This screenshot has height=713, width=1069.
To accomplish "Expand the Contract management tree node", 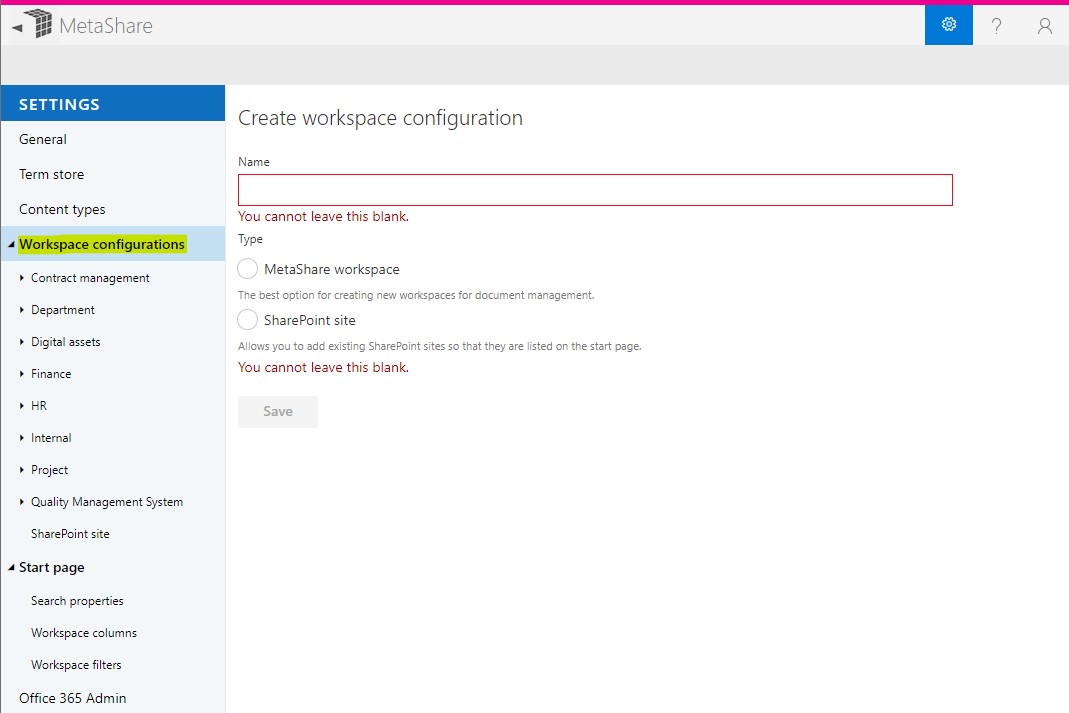I will pos(22,278).
